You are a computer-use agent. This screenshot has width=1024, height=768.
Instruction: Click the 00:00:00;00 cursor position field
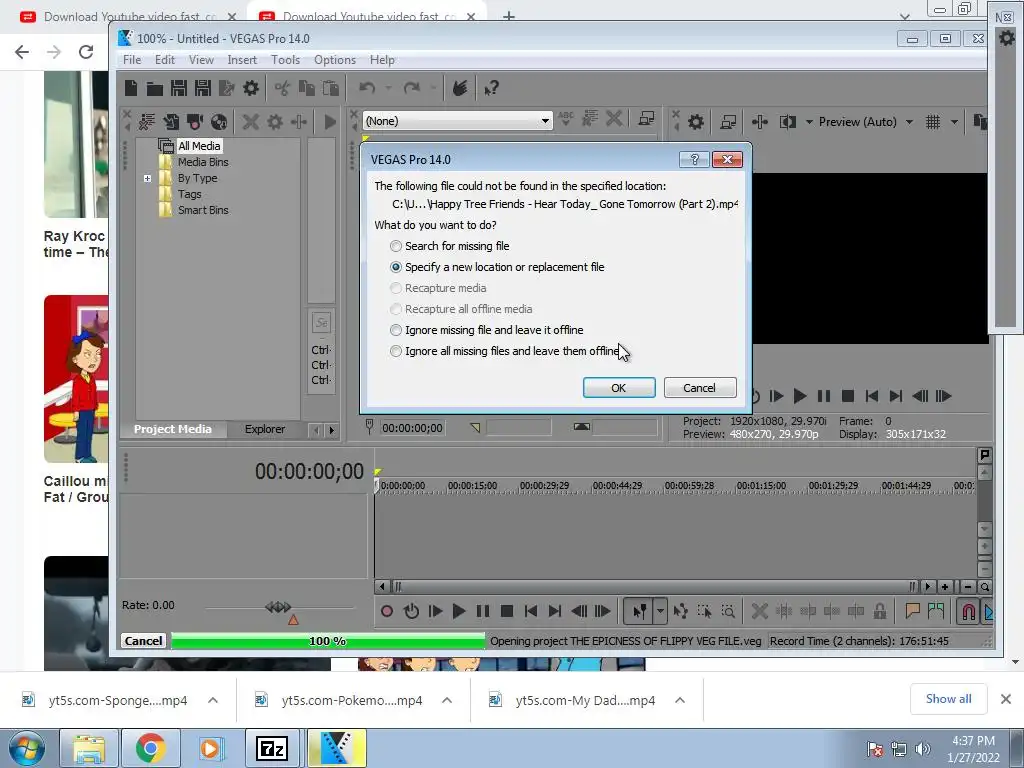(x=412, y=428)
